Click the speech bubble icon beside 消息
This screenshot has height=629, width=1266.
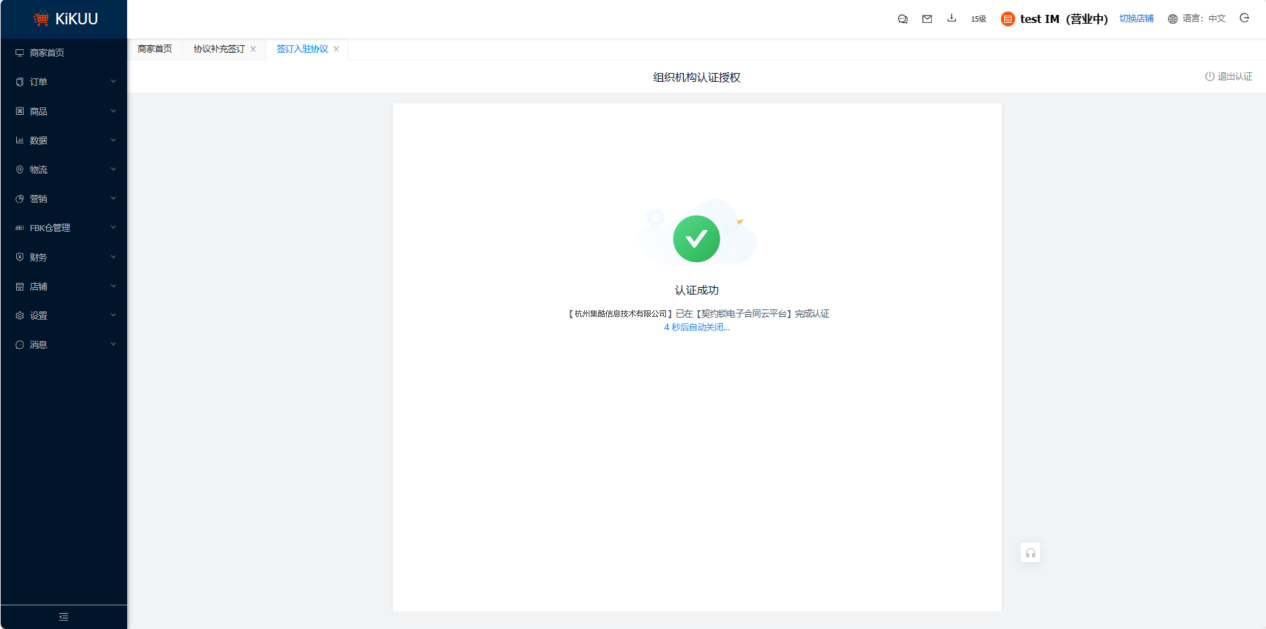pyautogui.click(x=19, y=344)
